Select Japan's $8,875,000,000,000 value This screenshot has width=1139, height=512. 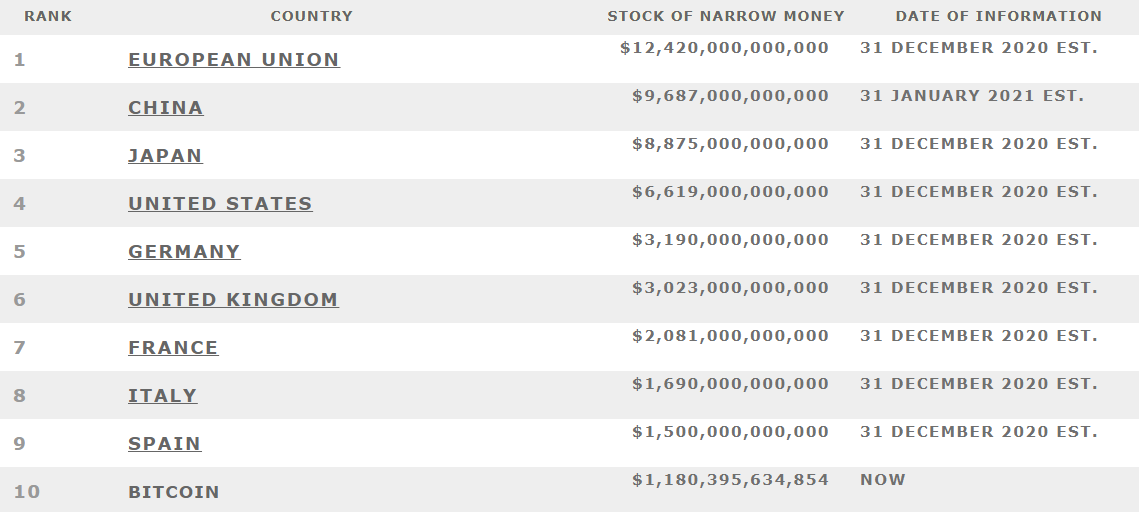(730, 144)
